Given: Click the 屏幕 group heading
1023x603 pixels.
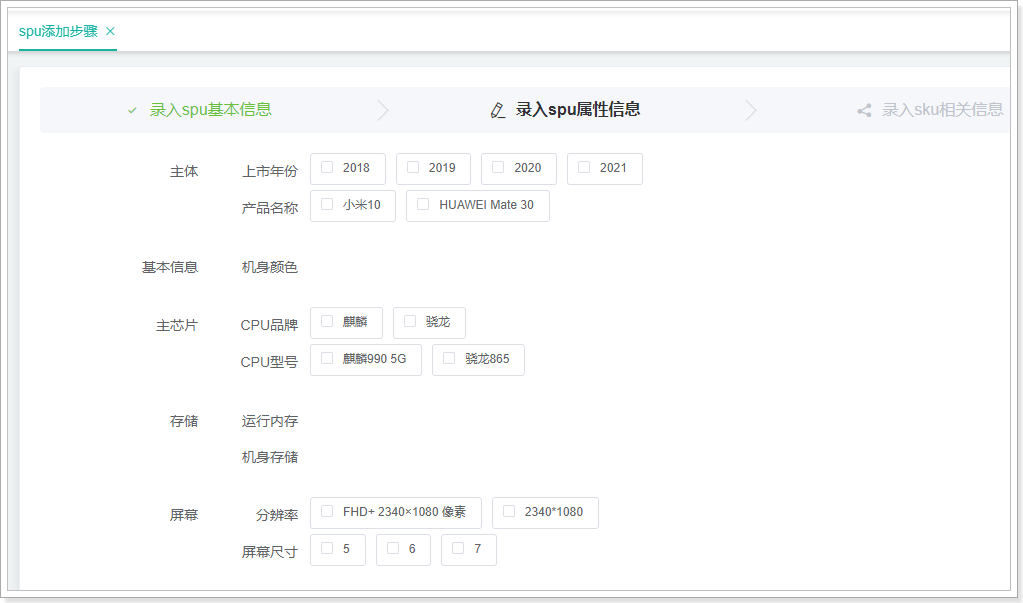Looking at the screenshot, I should click(184, 516).
